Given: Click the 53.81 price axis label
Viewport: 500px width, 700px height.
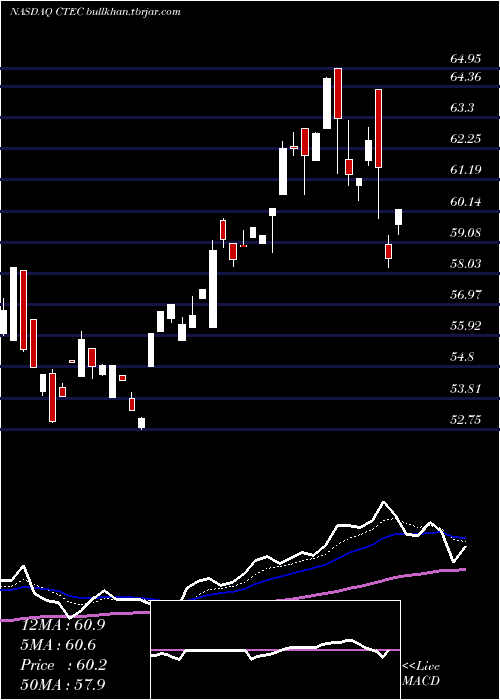Looking at the screenshot, I should point(465,388).
